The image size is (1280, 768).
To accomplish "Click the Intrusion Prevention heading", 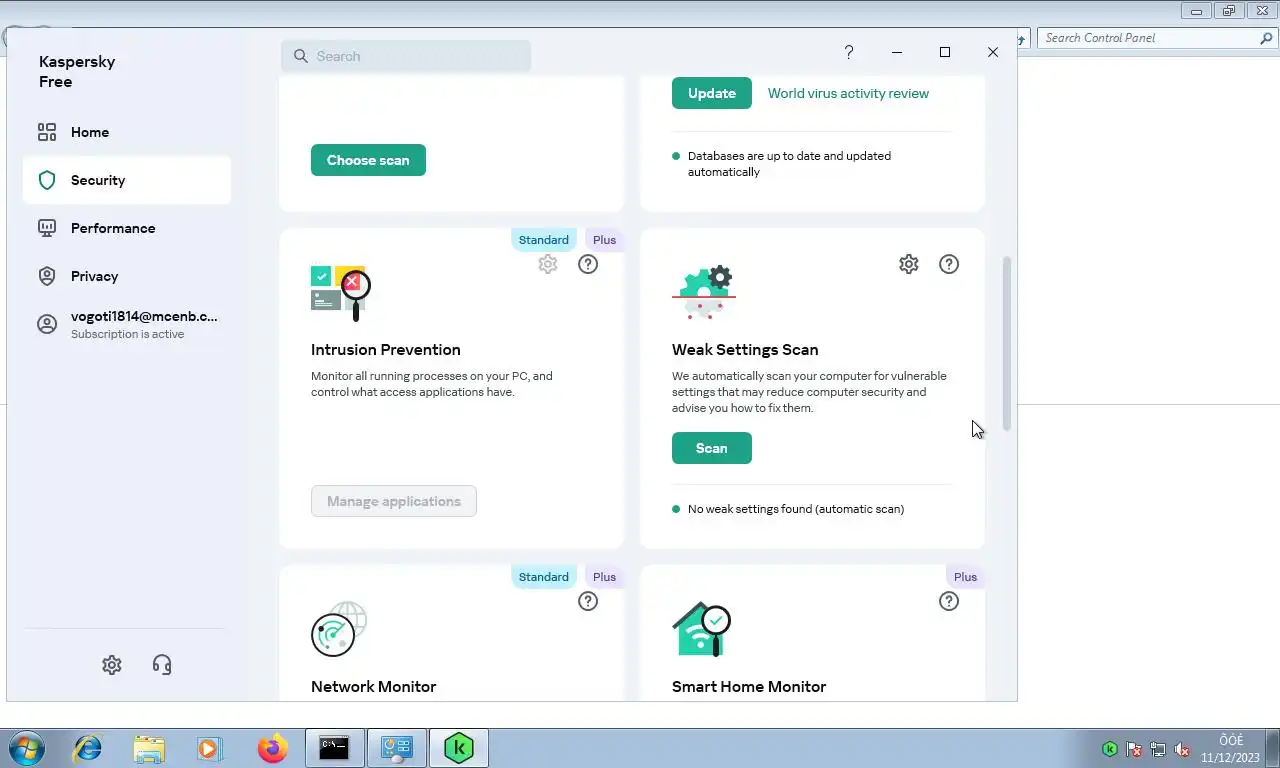I will pos(386,350).
